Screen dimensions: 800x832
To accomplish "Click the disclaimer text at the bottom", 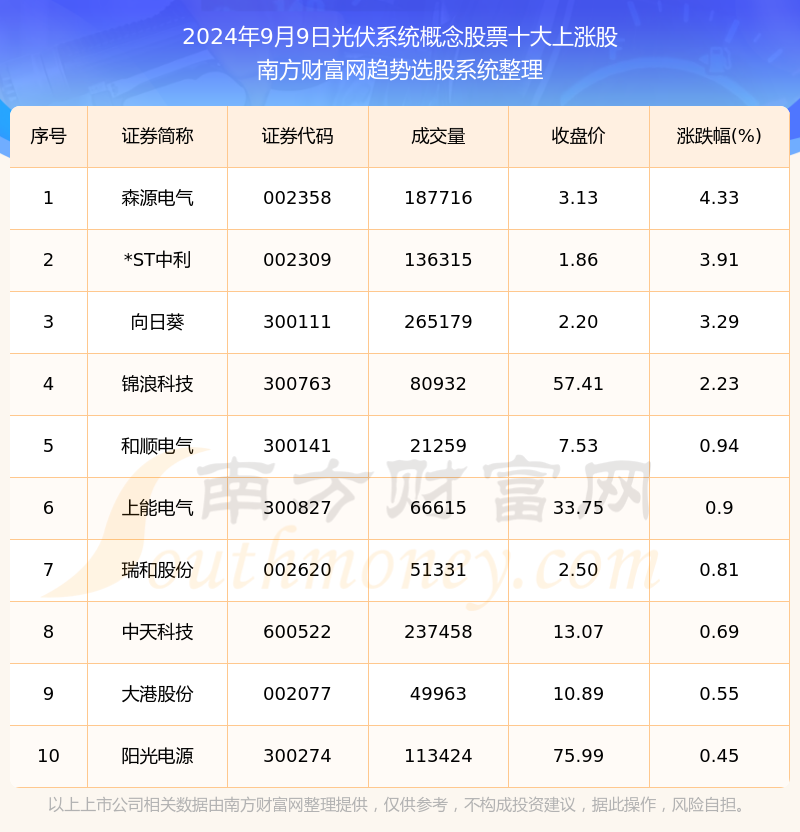I will [397, 805].
